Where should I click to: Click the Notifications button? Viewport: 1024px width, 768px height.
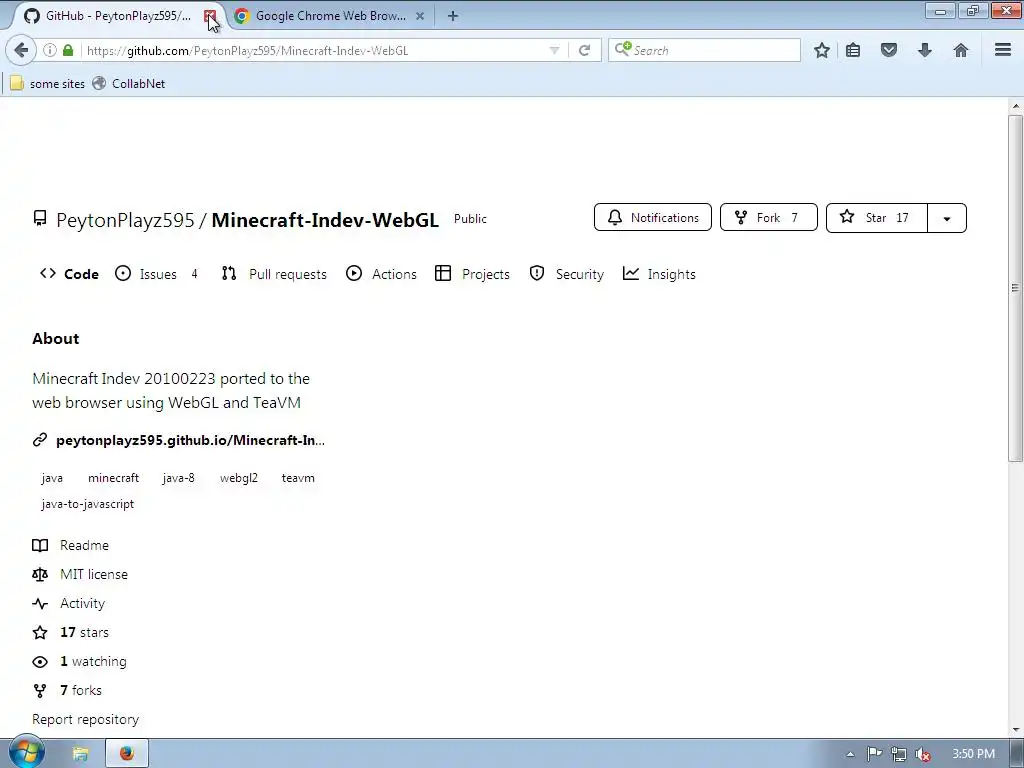click(652, 217)
